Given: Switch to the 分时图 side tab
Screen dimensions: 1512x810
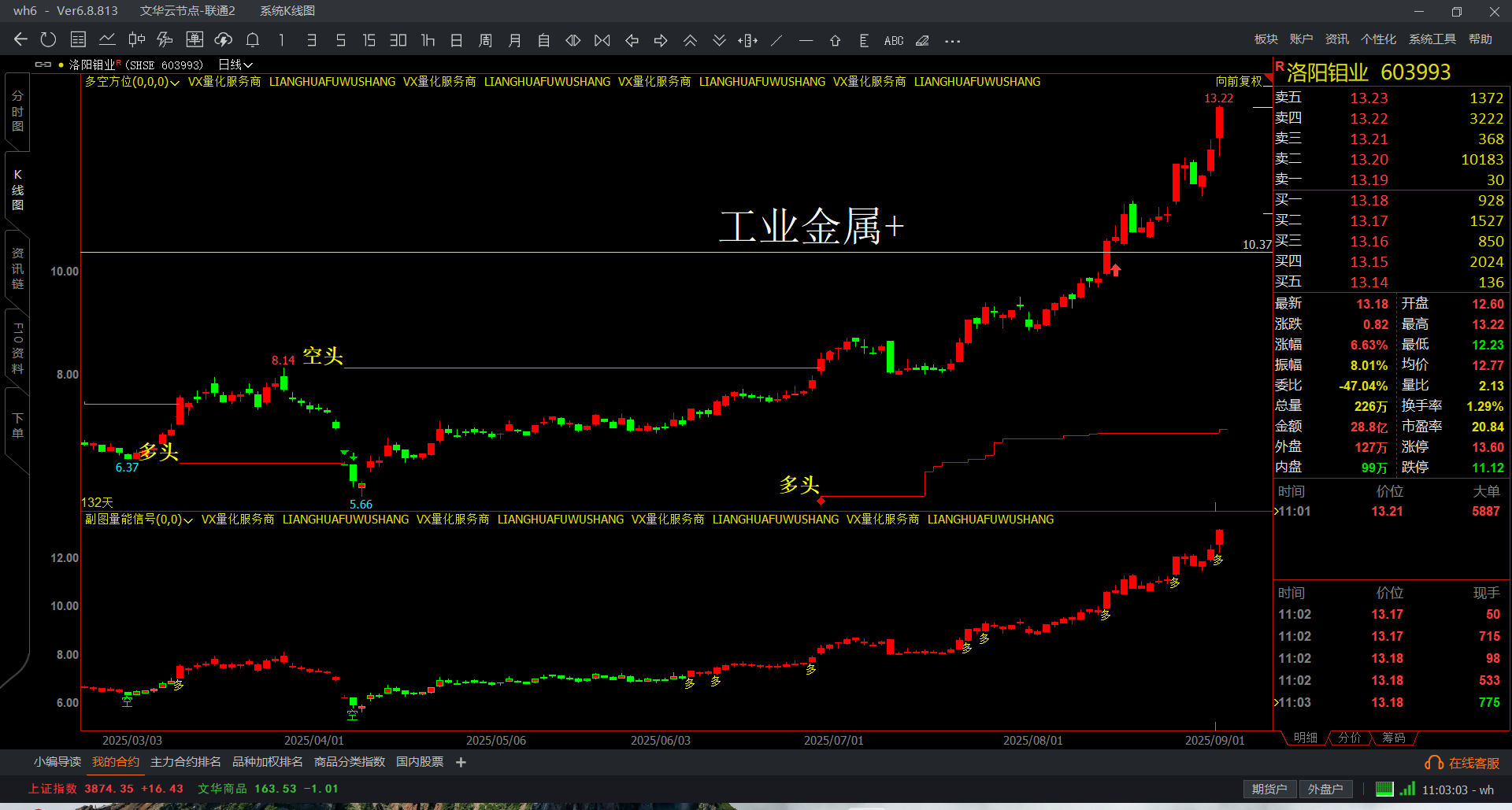Looking at the screenshot, I should point(17,111).
